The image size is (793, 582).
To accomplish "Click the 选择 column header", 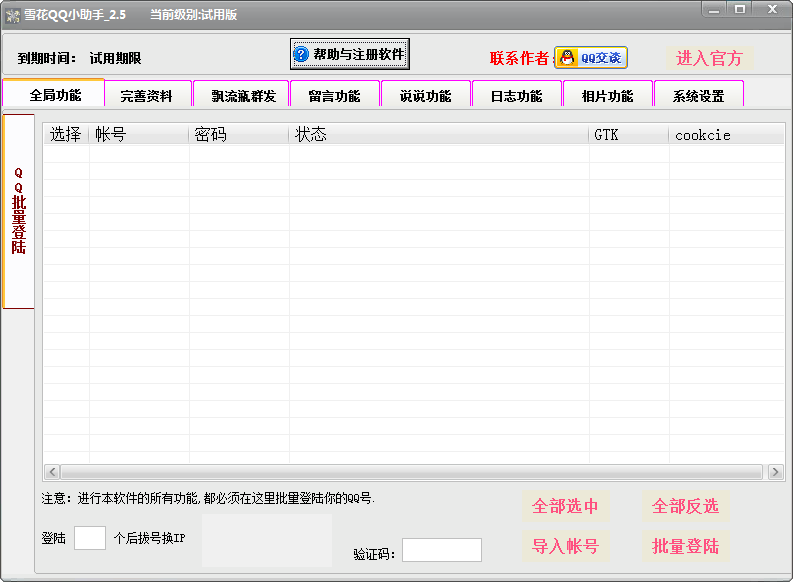I will point(66,135).
